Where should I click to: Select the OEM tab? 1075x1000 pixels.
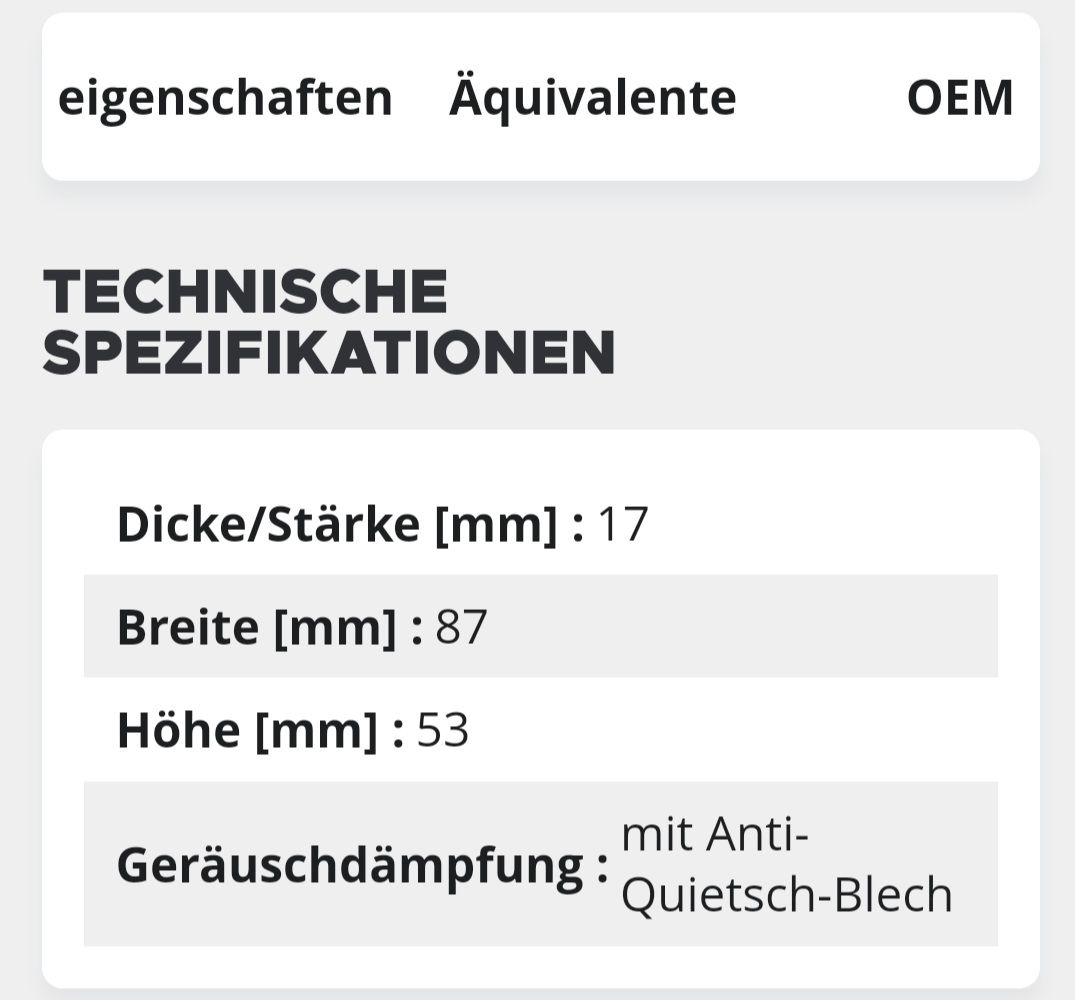[x=959, y=98]
